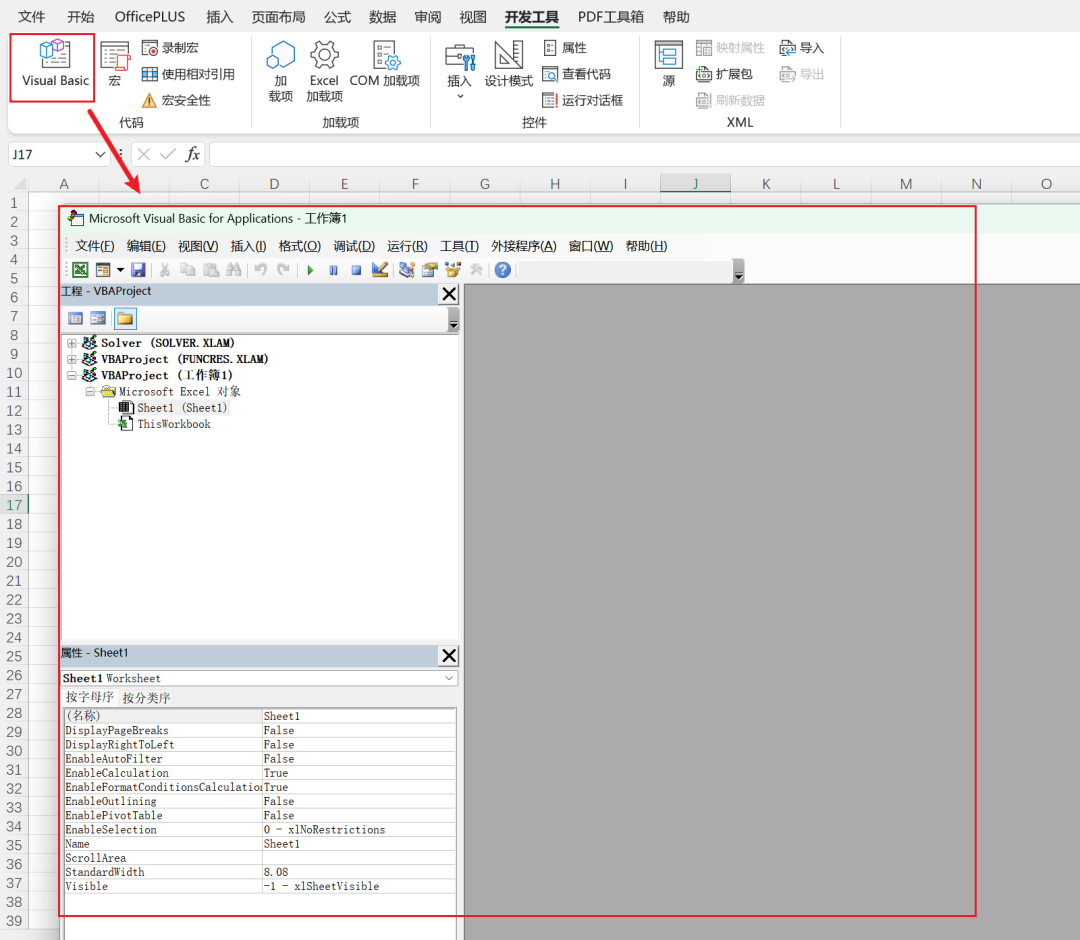
Task: Toggle Design Mode in controls group
Action: pos(508,64)
